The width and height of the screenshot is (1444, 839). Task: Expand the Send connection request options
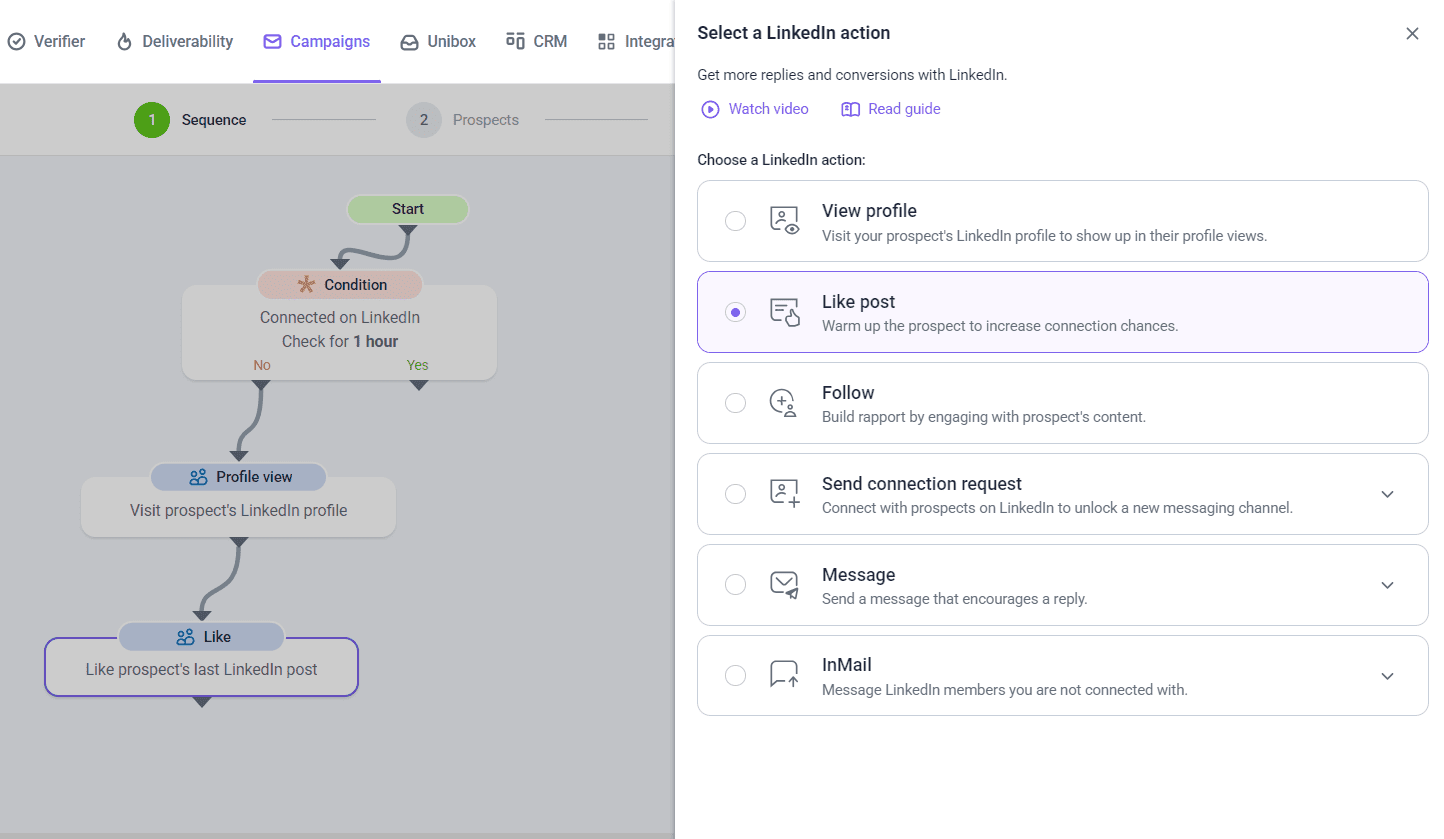coord(1387,494)
